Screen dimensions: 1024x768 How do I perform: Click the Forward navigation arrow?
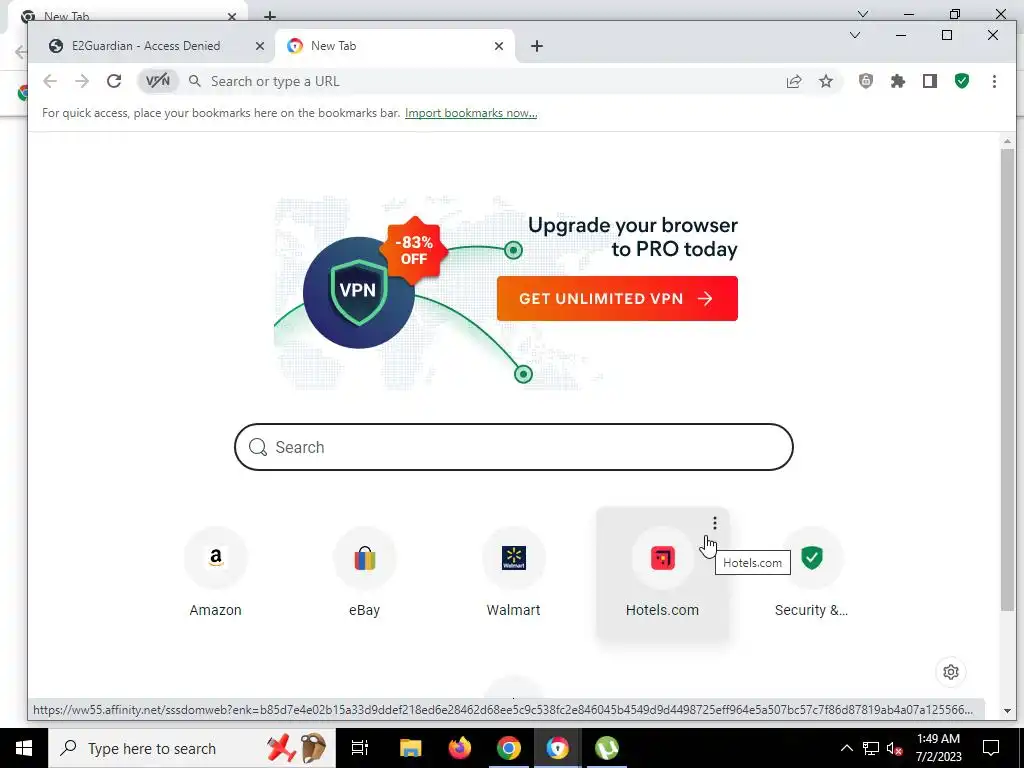pos(82,81)
